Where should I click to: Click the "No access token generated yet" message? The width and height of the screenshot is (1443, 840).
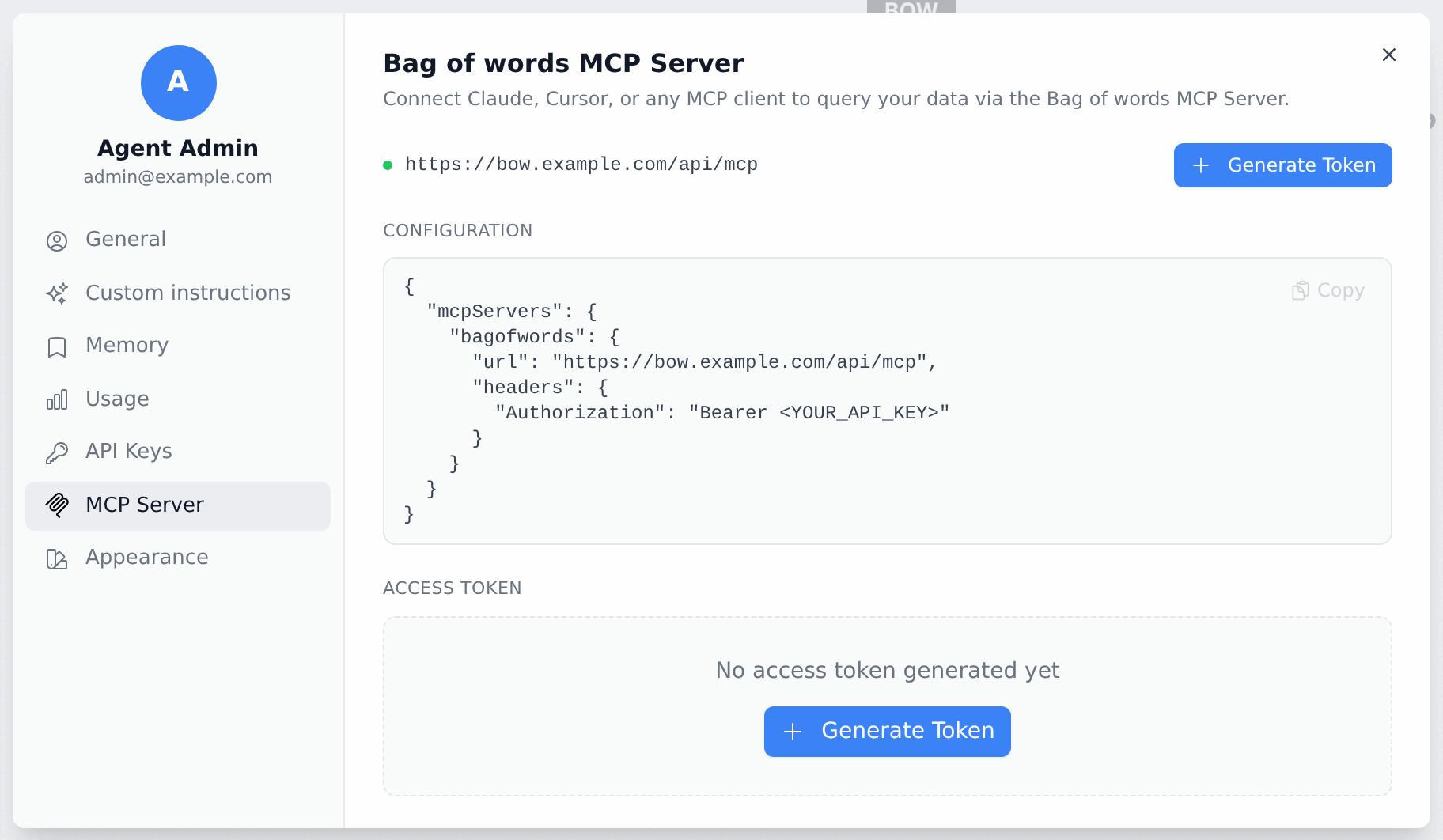pyautogui.click(x=887, y=671)
